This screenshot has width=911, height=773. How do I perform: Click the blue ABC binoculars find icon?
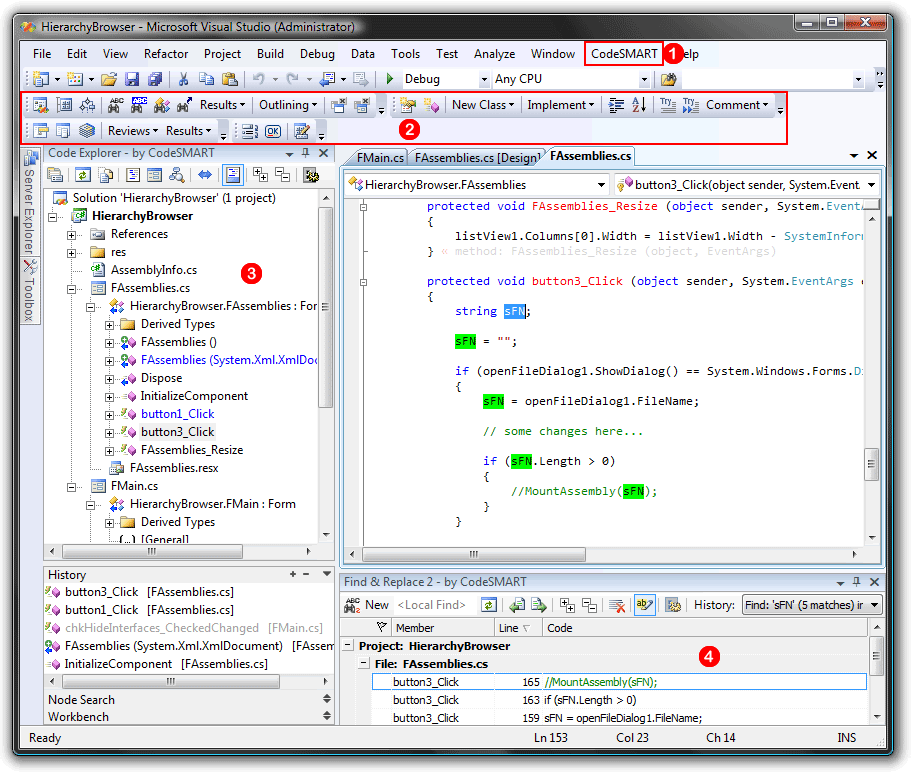click(139, 105)
